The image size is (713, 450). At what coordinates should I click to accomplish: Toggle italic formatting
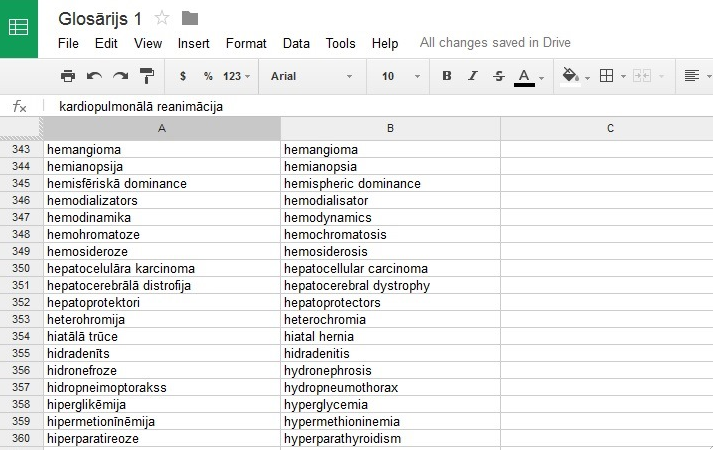(x=472, y=76)
